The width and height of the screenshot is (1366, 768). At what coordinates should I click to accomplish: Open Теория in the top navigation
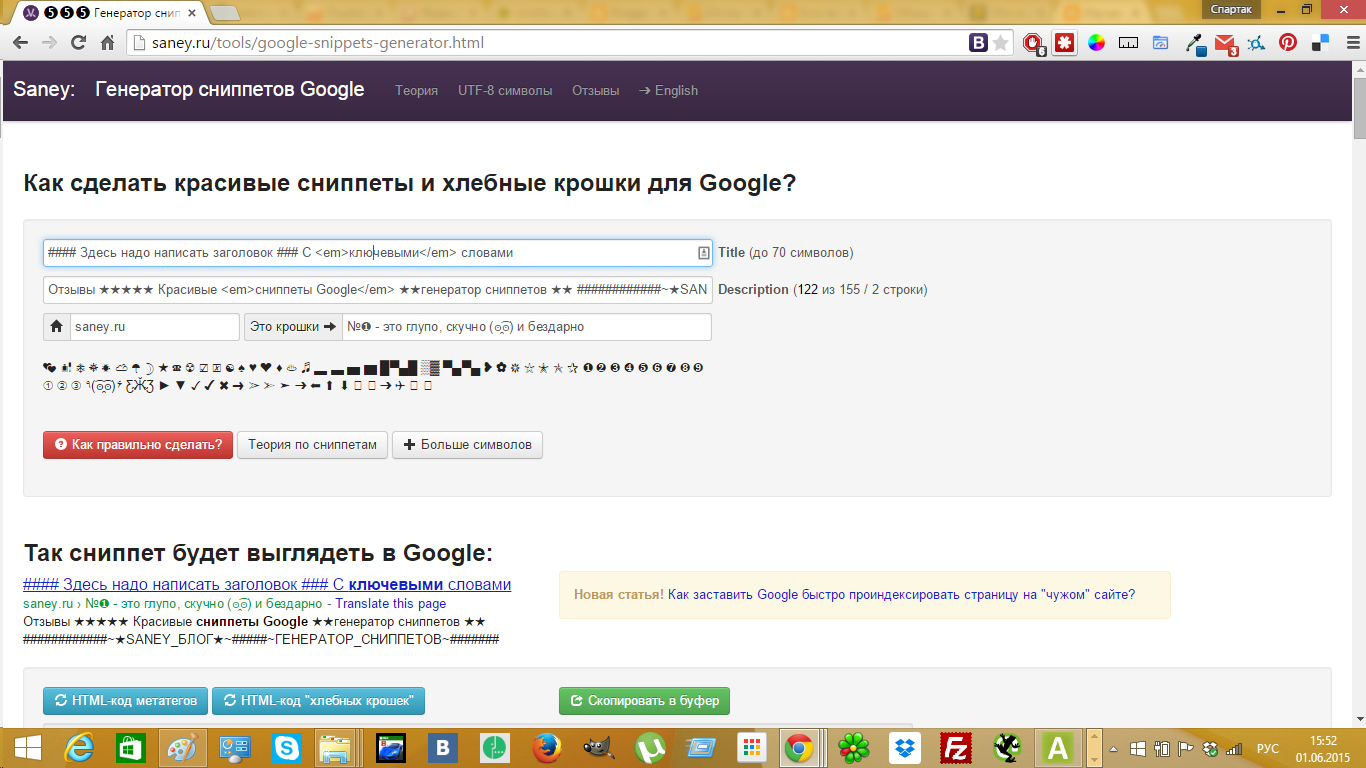(416, 90)
